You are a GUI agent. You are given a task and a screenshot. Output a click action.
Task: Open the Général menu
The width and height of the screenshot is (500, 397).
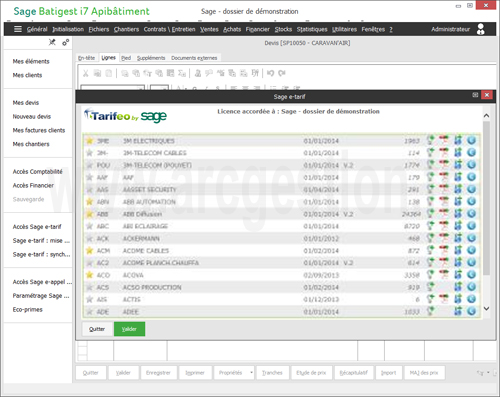tap(37, 29)
